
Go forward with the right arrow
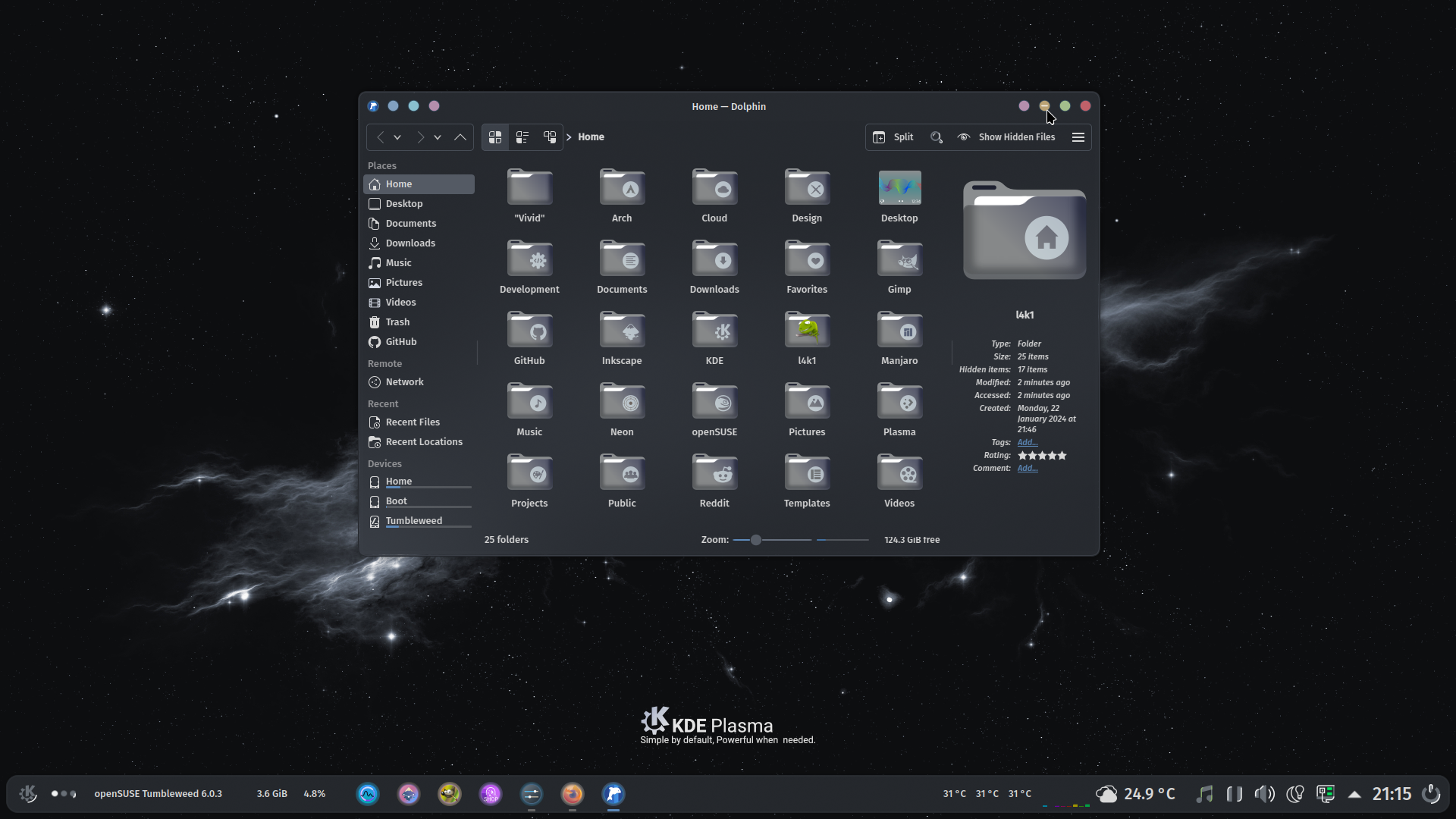pyautogui.click(x=421, y=137)
